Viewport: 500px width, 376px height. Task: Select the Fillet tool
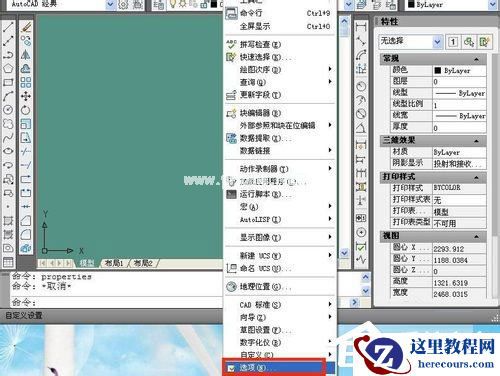pos(26,234)
